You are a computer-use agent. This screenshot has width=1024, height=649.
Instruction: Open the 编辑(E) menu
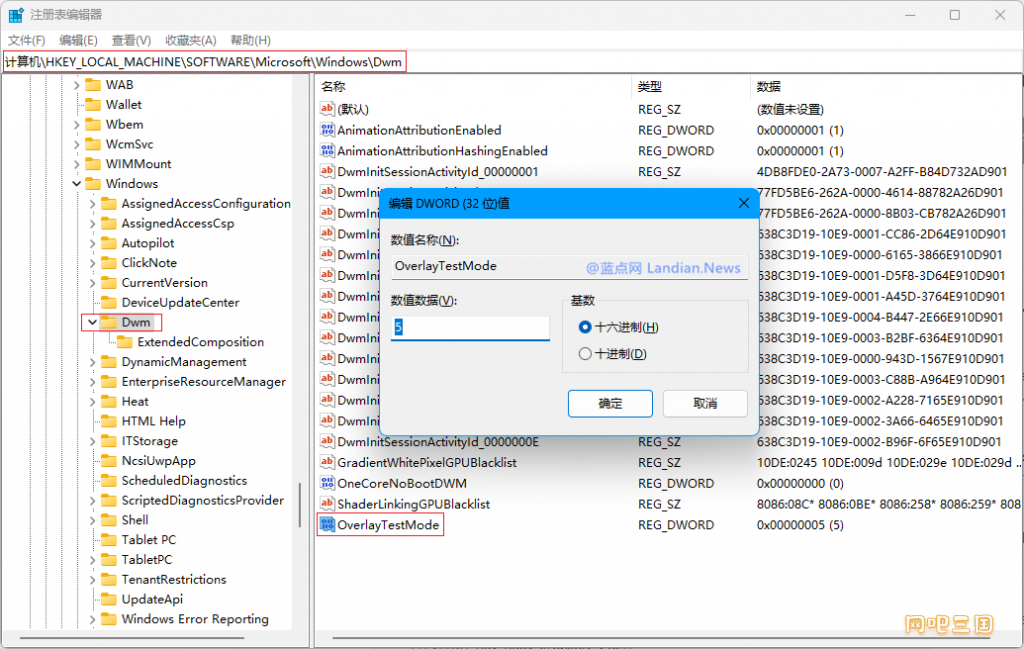(78, 40)
